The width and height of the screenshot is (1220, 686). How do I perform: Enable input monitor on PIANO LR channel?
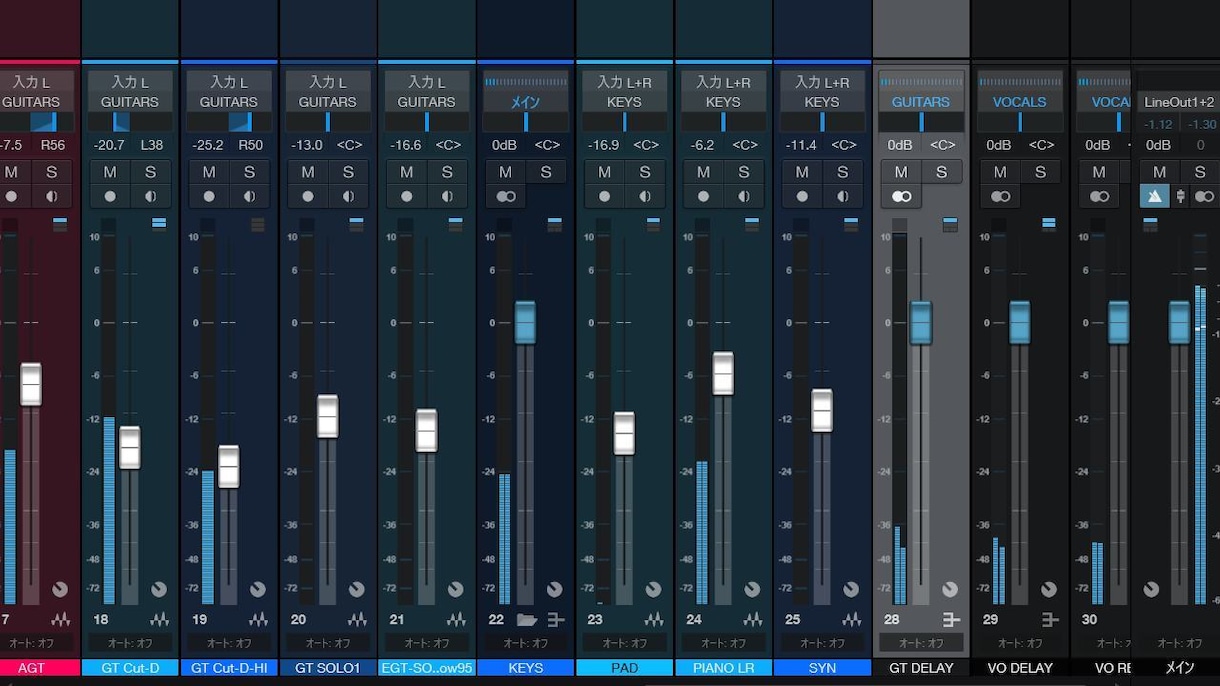point(744,196)
